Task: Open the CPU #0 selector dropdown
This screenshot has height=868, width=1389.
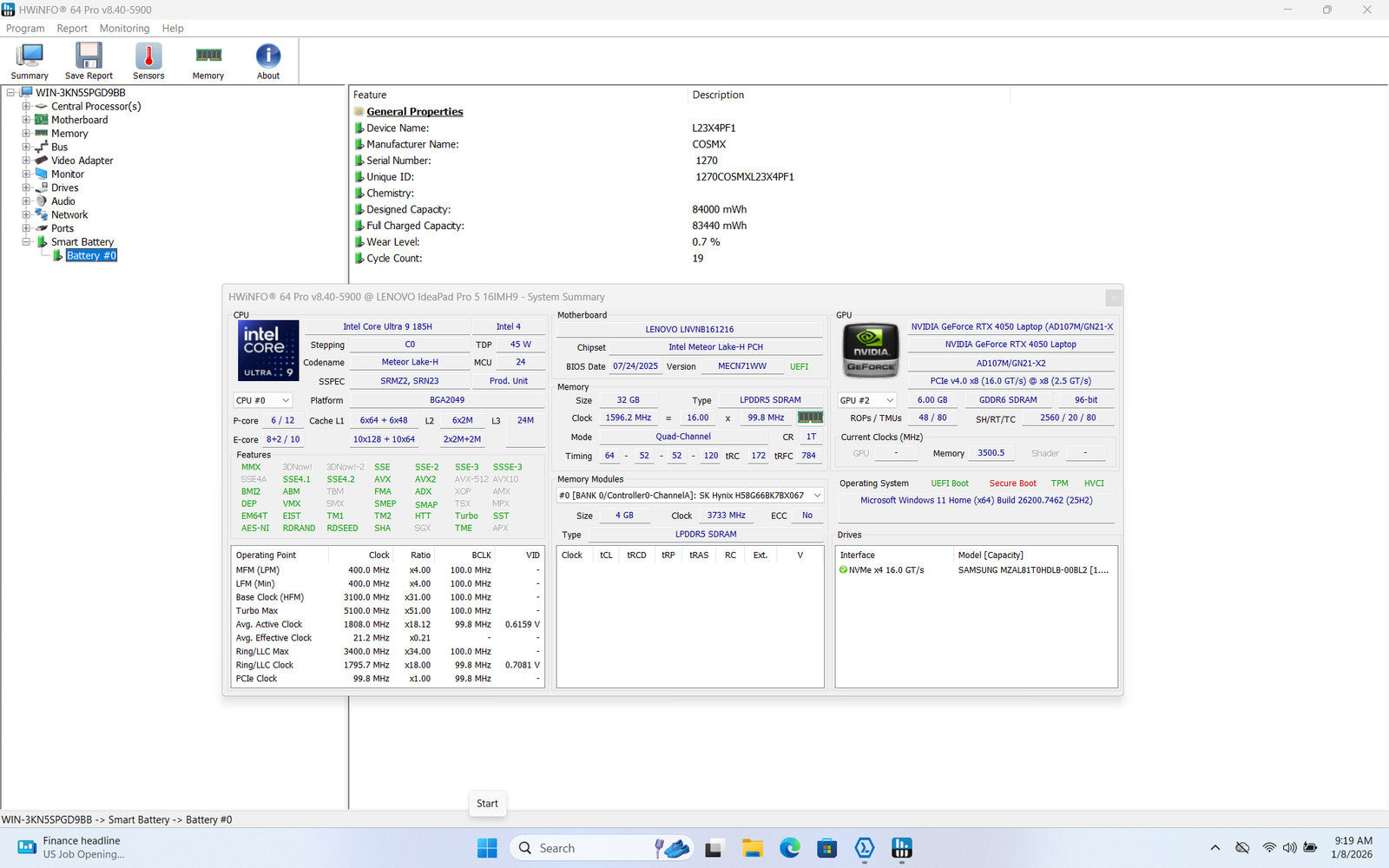Action: 262,400
